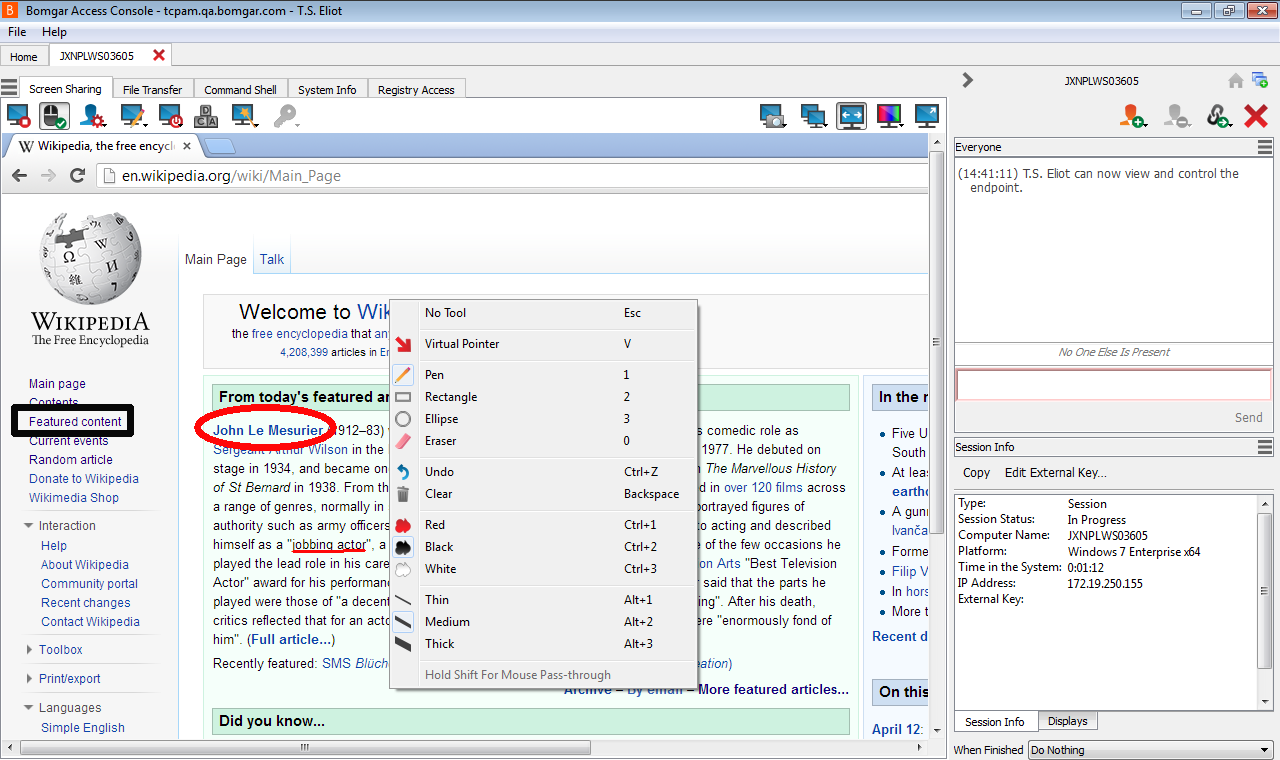Click Send in the chat panel
Image resolution: width=1280 pixels, height=760 pixels.
[x=1248, y=418]
